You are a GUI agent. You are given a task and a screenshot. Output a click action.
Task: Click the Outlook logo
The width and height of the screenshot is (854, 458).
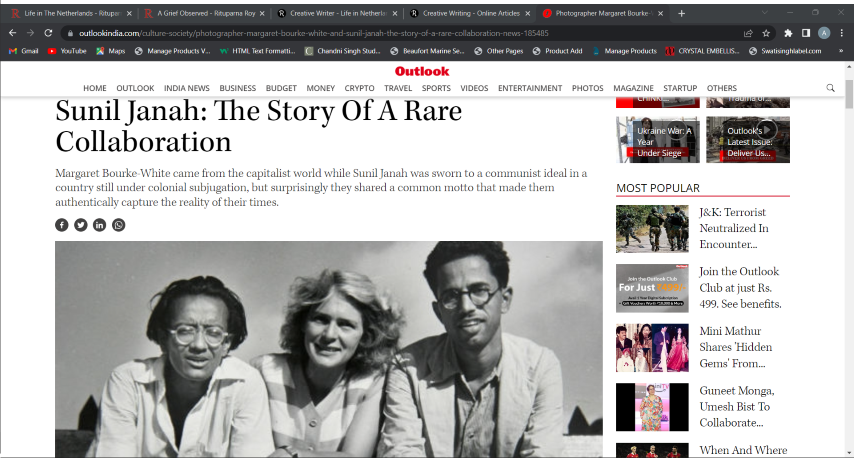click(422, 71)
